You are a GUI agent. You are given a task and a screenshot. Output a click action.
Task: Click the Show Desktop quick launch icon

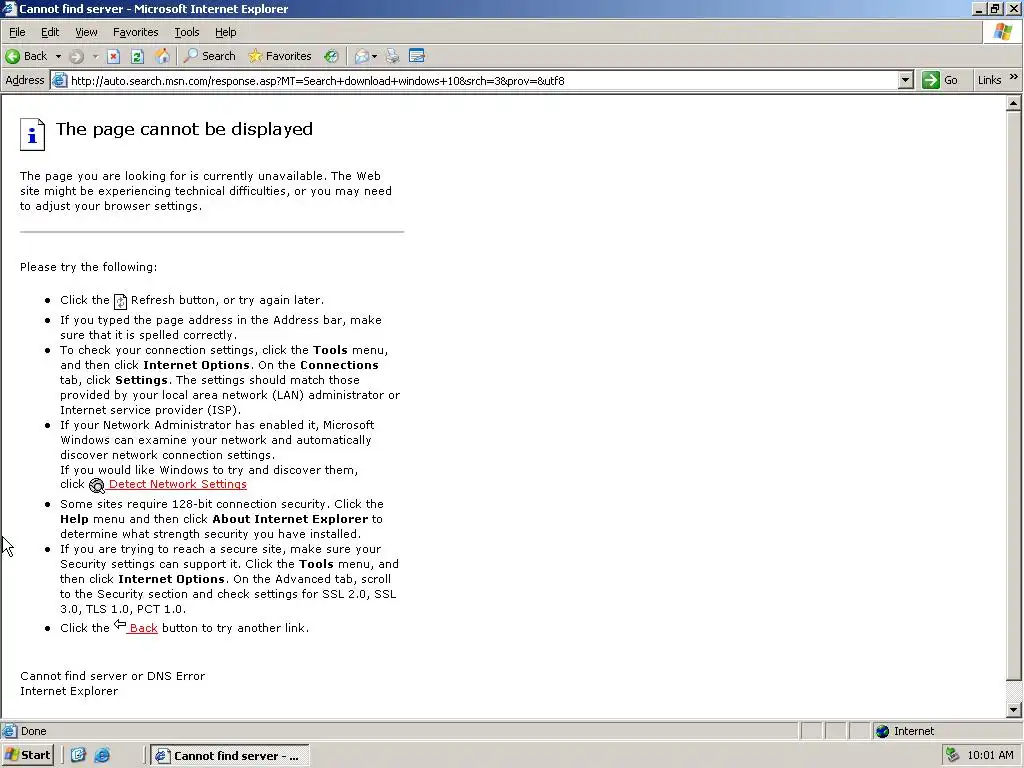pyautogui.click(x=78, y=755)
